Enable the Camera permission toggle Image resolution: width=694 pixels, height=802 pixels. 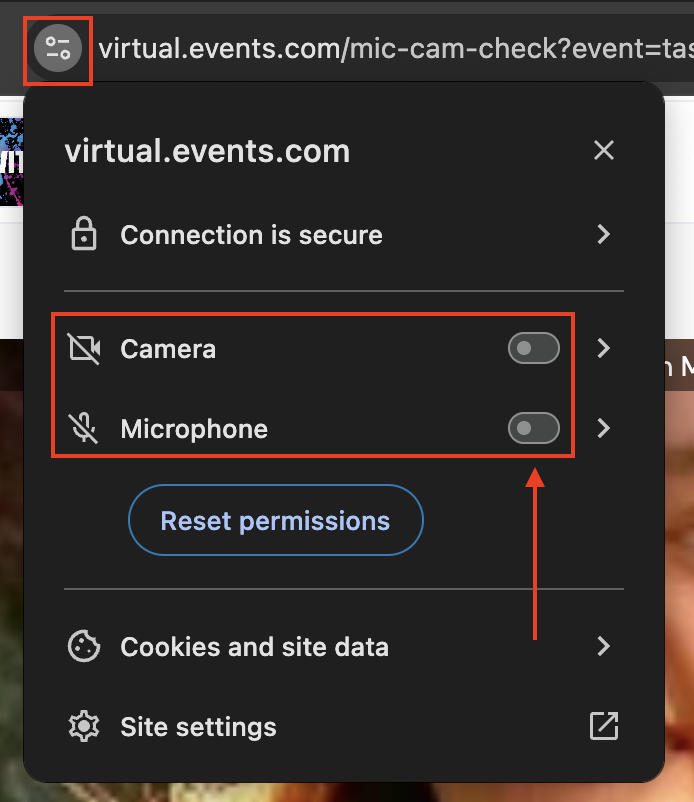(533, 349)
